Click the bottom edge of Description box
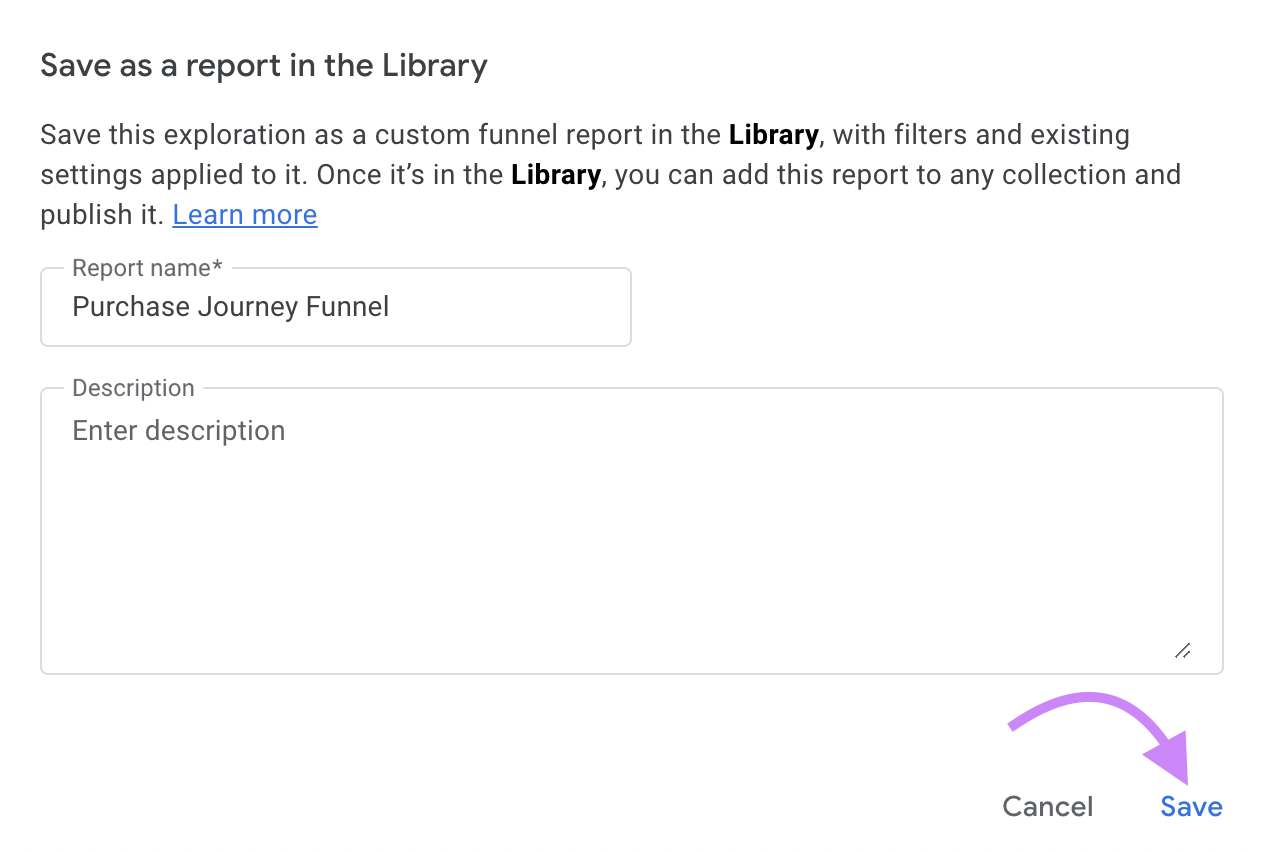Viewport: 1266px width, 852px height. [630, 671]
